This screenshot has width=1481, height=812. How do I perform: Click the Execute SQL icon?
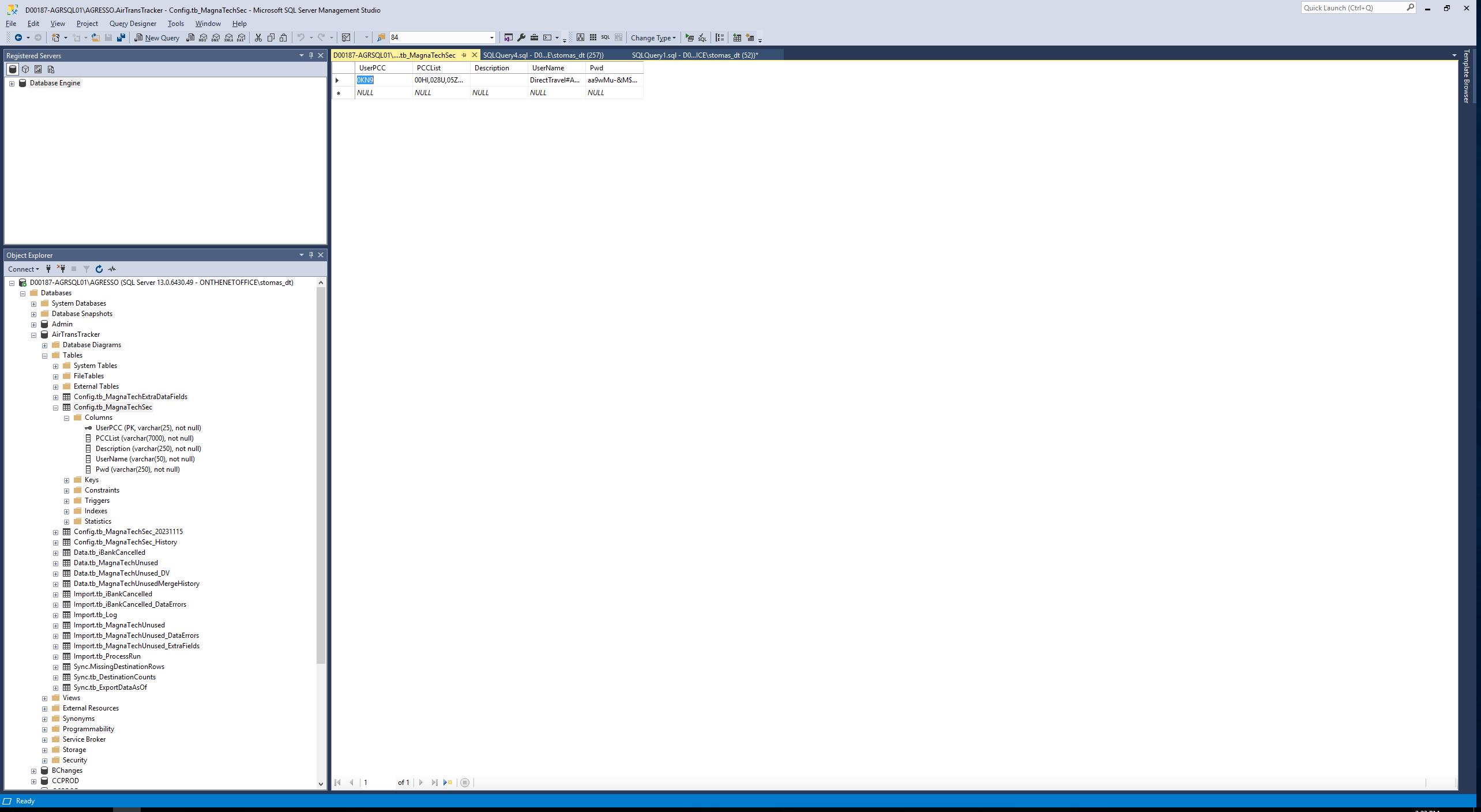(689, 37)
